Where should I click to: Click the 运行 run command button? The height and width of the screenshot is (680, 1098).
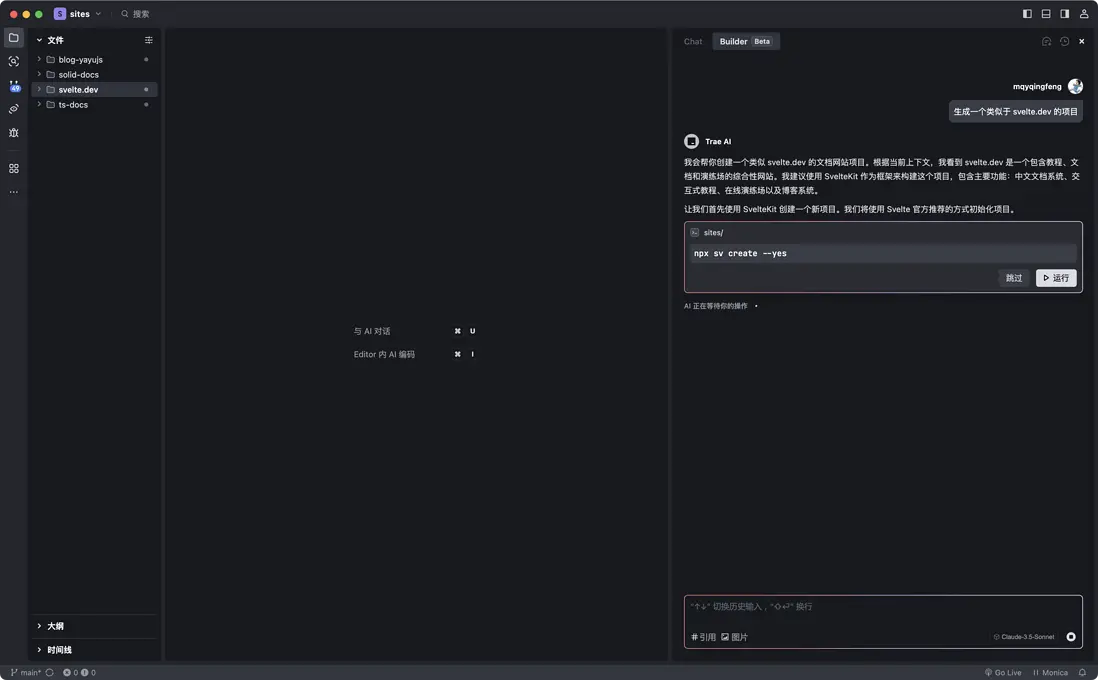click(1056, 278)
